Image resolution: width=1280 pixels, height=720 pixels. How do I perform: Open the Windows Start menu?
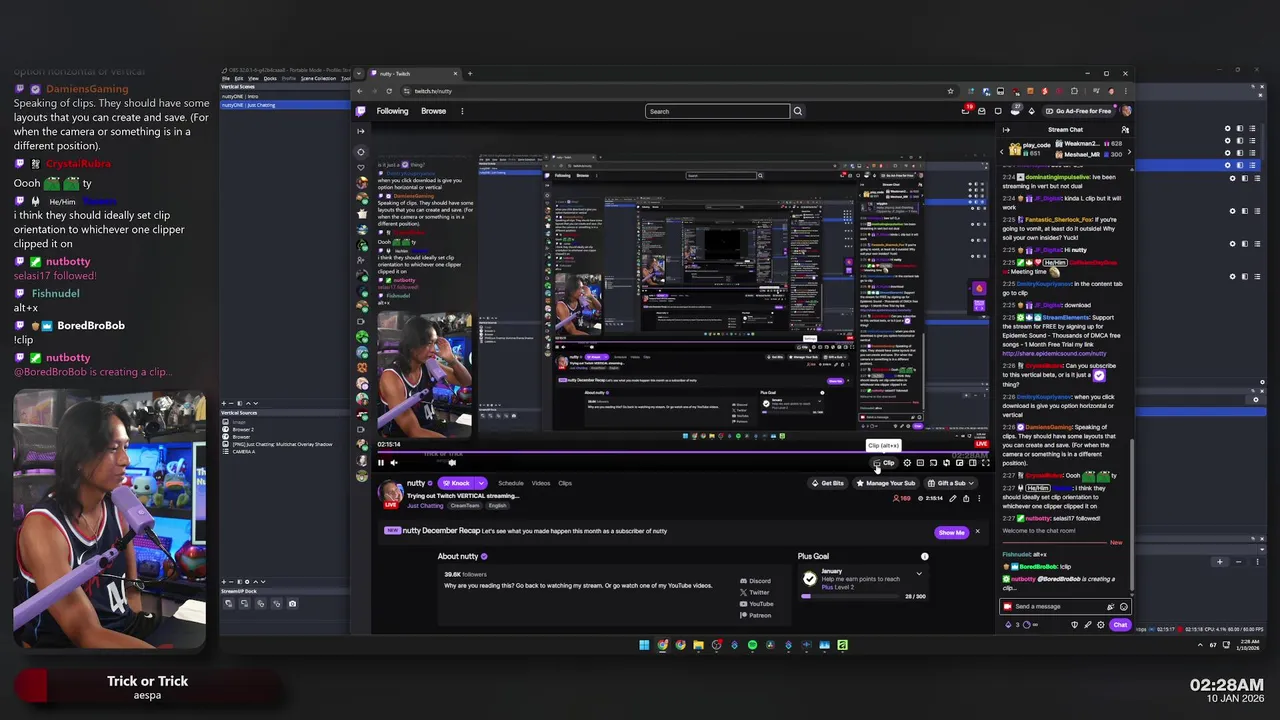[644, 645]
